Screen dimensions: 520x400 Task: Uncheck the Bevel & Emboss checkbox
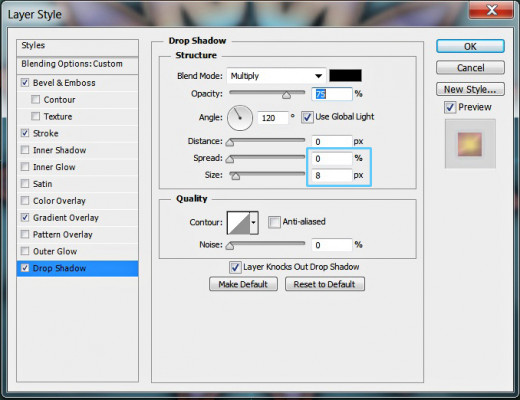pyautogui.click(x=25, y=83)
